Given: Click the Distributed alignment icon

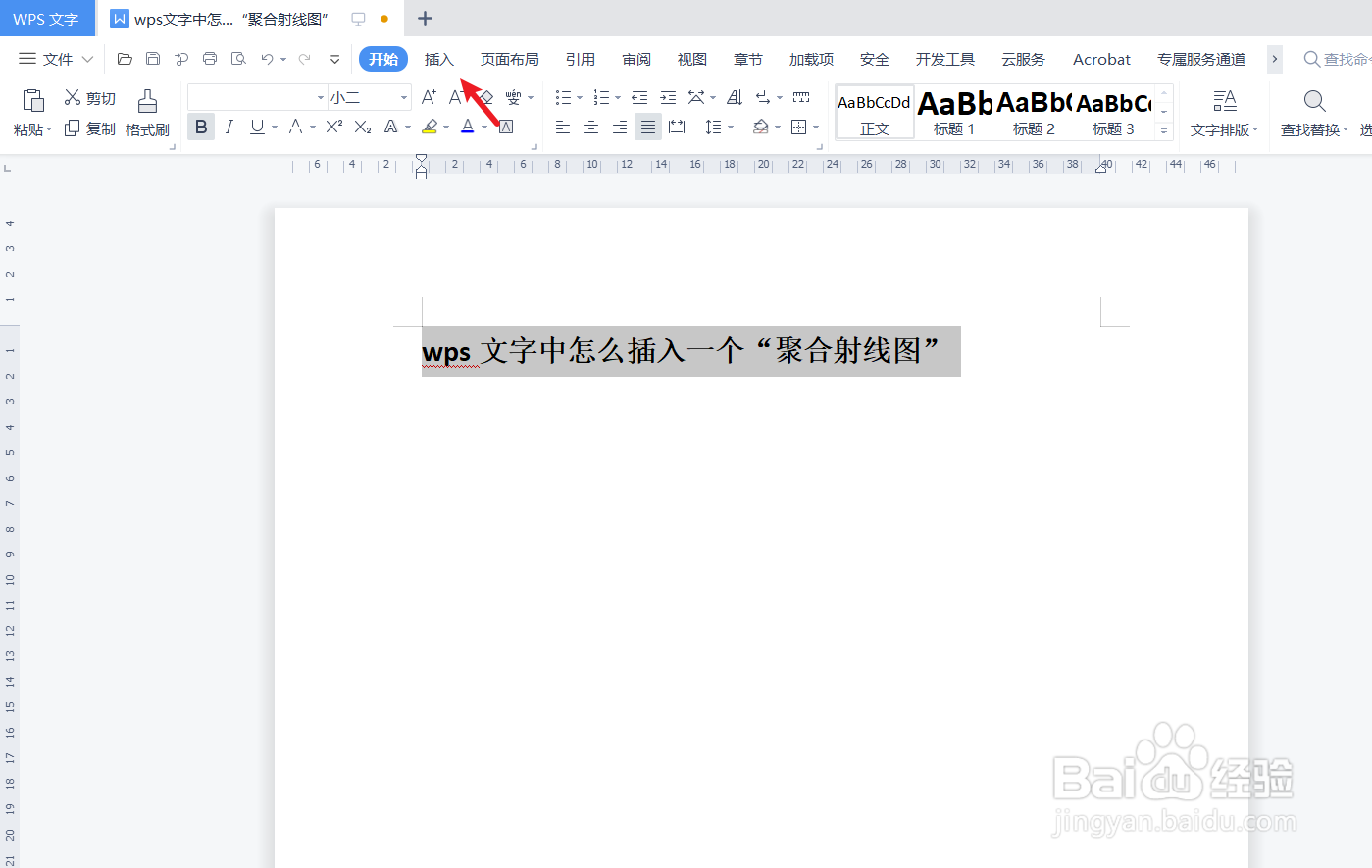Looking at the screenshot, I should pos(677,127).
